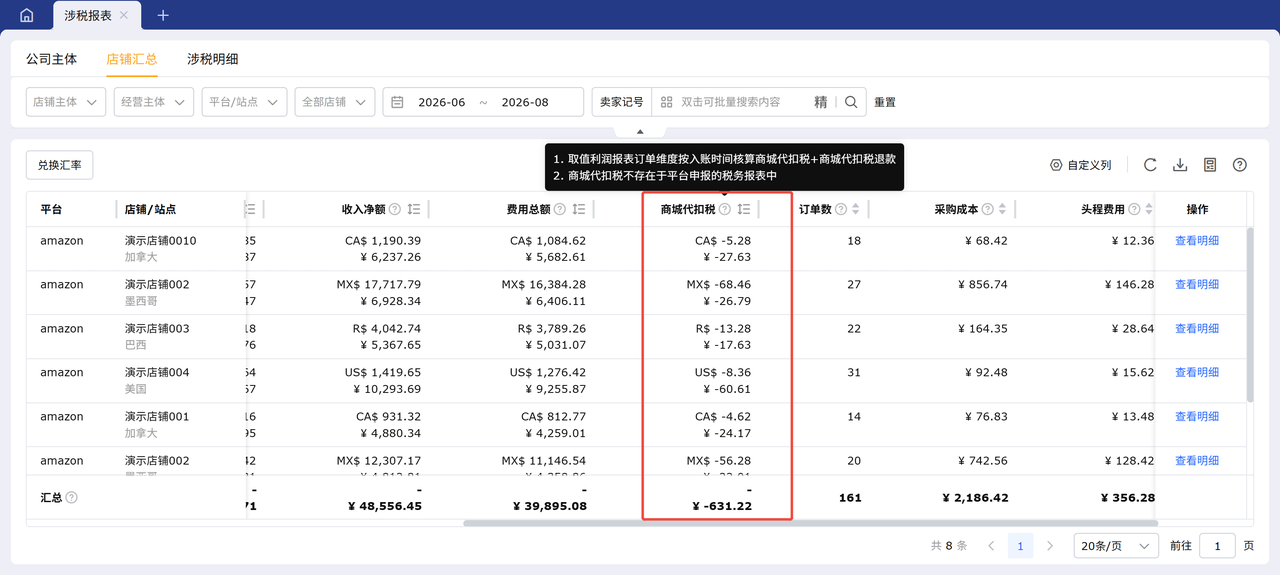1280x575 pixels.
Task: Sort the table by 采购成本
Action: 1002,209
